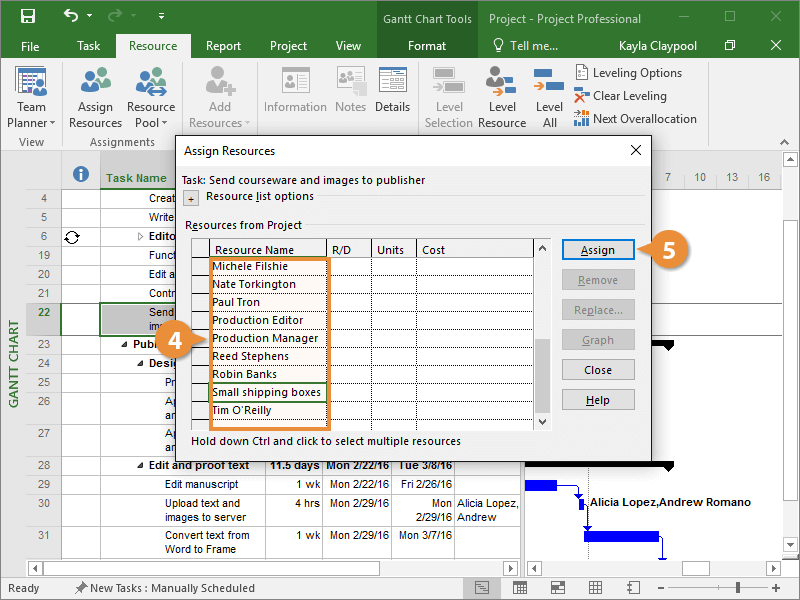Select Small shipping boxes resource
The width and height of the screenshot is (800, 600).
coord(267,392)
